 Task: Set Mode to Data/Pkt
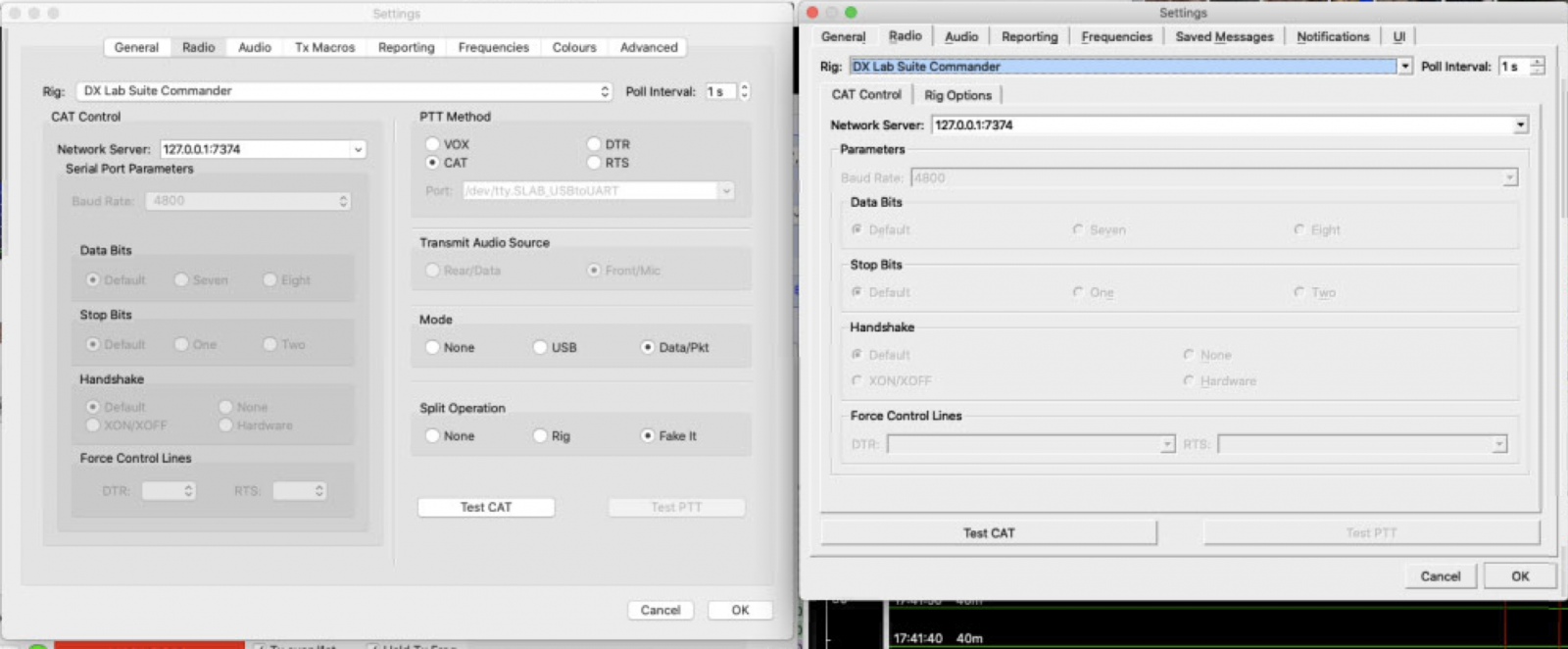648,347
